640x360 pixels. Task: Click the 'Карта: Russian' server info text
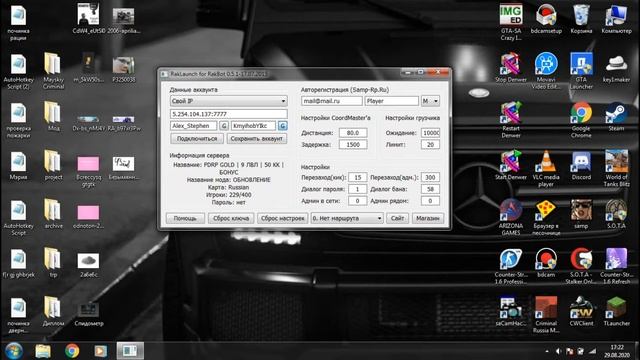coord(229,187)
